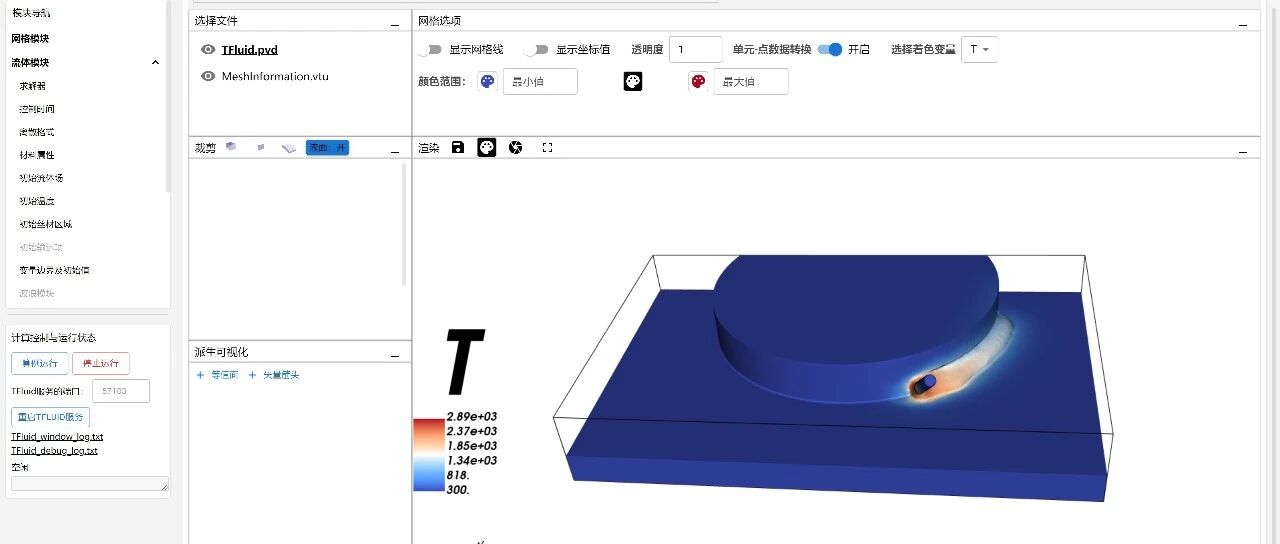Screen dimensions: 1280x544
Task: Enter fullscreen with the expand icon in the 渲染 toolbar
Action: pos(547,147)
